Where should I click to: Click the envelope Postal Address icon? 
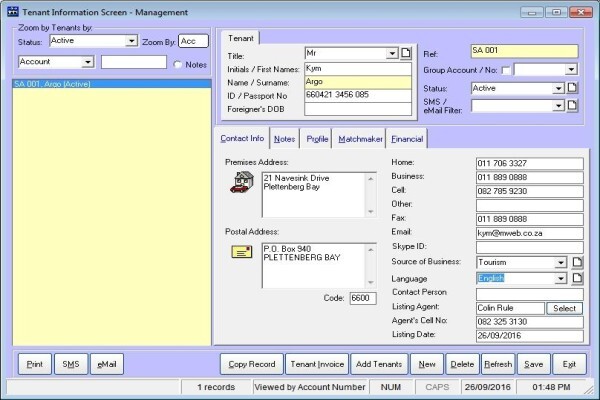coord(242,251)
